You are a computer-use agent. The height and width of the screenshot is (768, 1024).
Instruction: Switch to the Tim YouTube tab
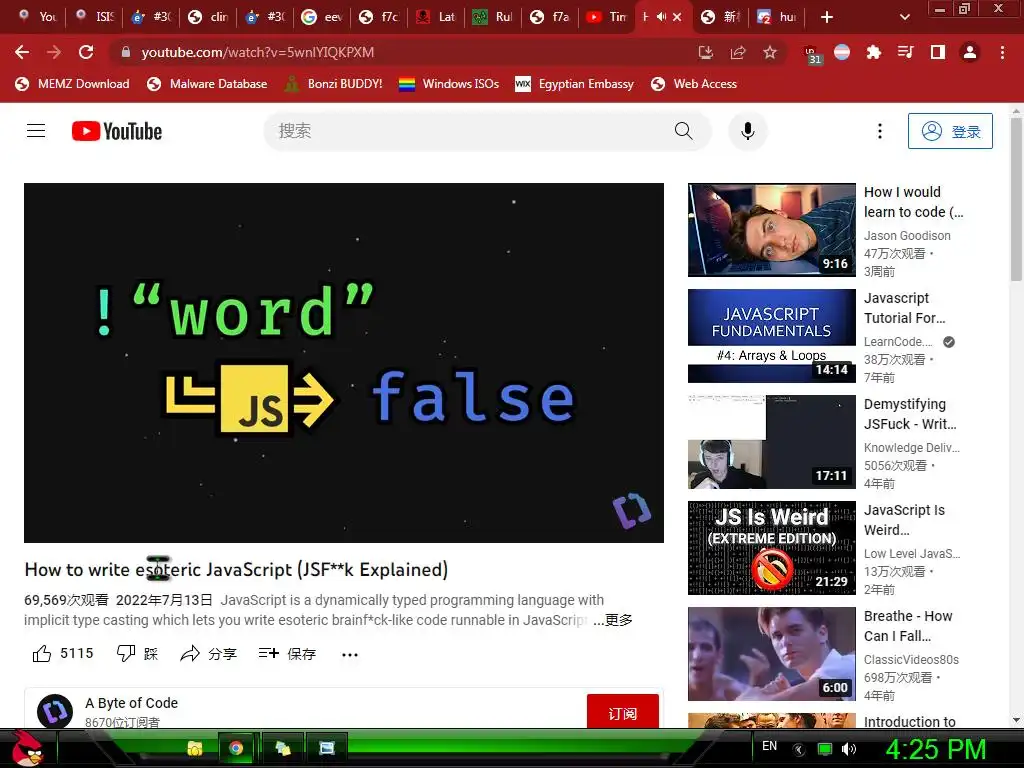pos(607,17)
